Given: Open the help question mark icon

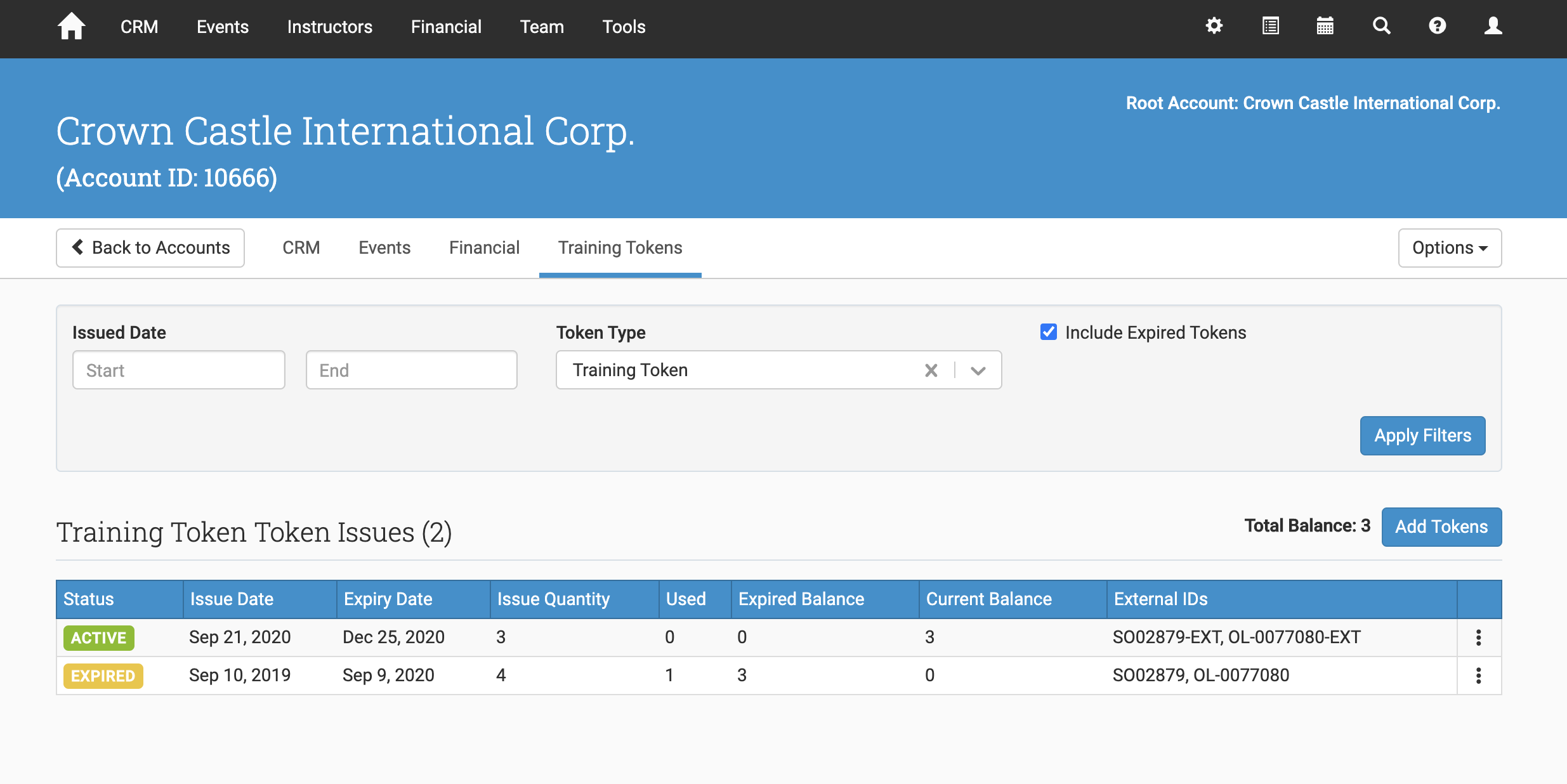Looking at the screenshot, I should [x=1437, y=26].
